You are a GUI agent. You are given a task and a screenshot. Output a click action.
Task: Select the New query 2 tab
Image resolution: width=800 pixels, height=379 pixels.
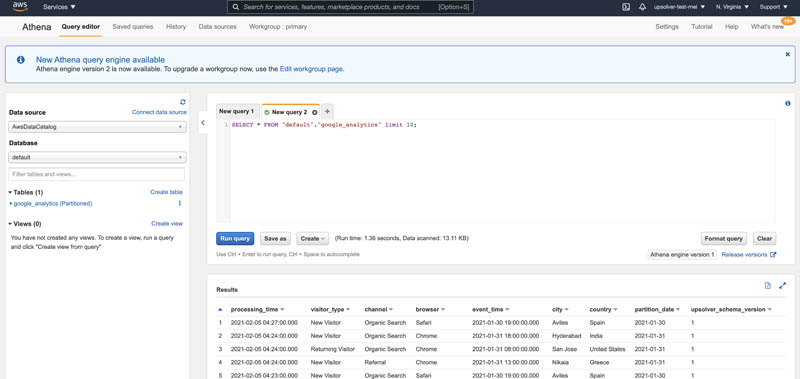coord(289,112)
